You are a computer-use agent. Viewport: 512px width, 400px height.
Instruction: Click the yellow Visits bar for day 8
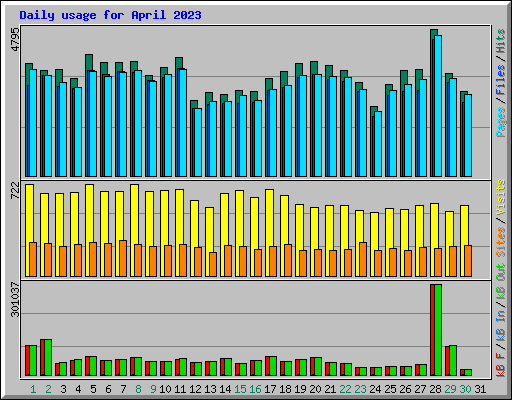134,230
